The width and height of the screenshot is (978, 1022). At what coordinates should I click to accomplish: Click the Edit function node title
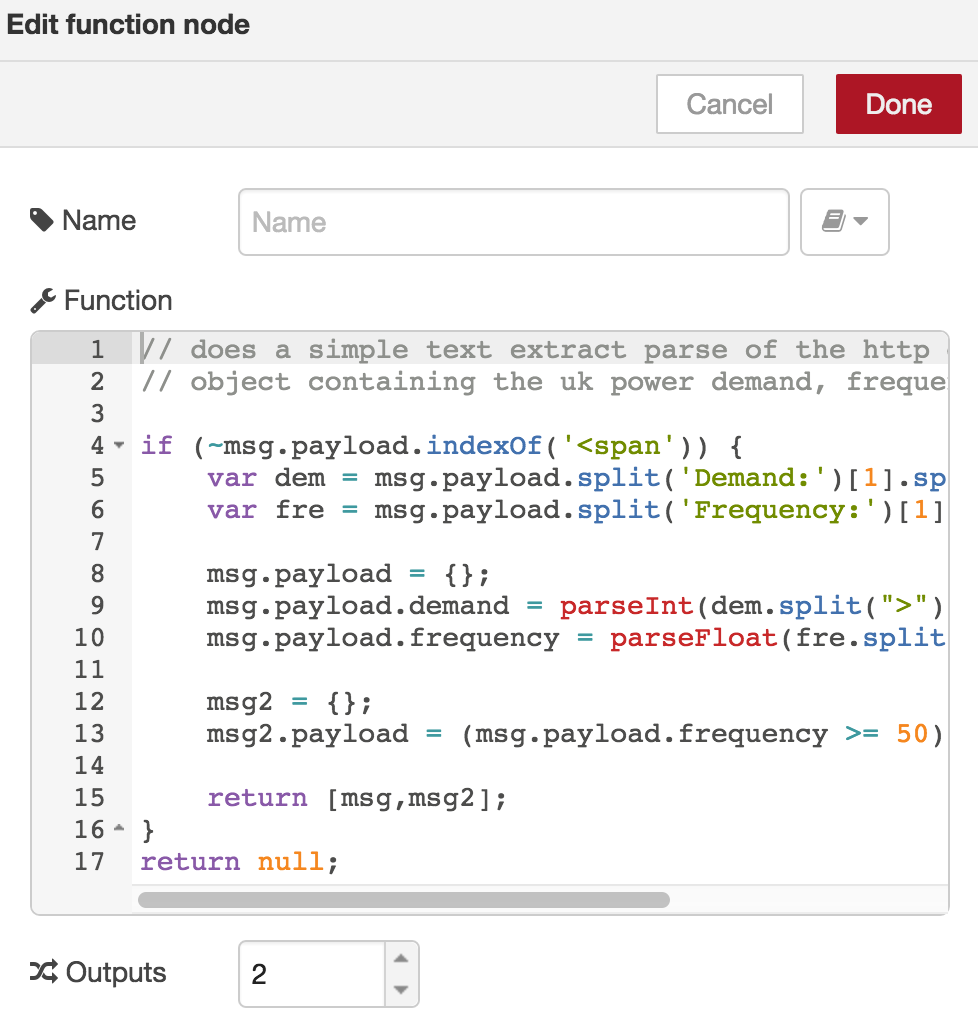(128, 25)
